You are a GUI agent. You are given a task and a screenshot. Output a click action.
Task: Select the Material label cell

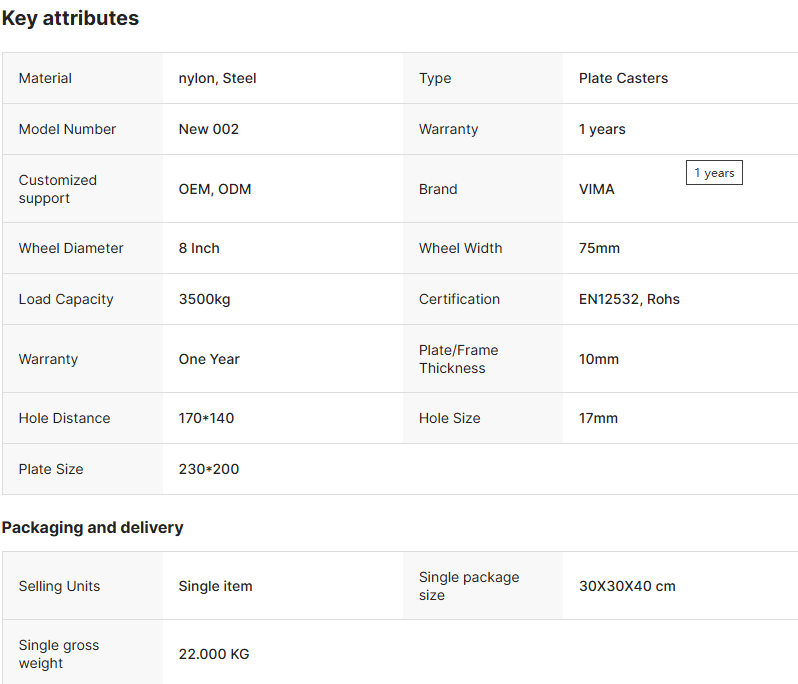82,78
